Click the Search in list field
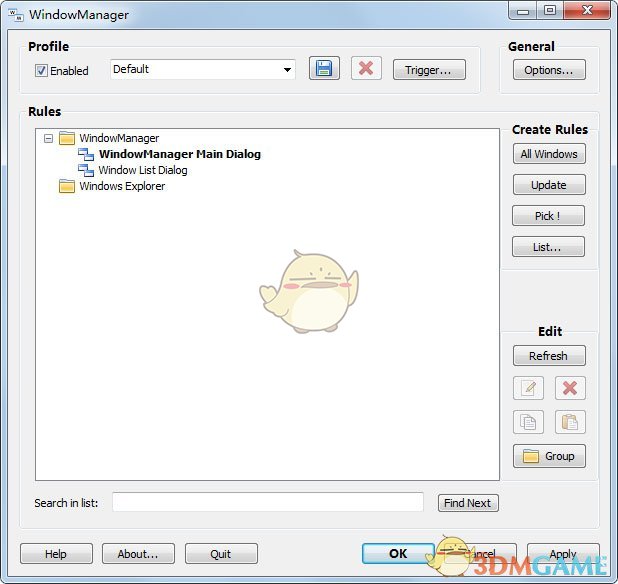 tap(268, 502)
